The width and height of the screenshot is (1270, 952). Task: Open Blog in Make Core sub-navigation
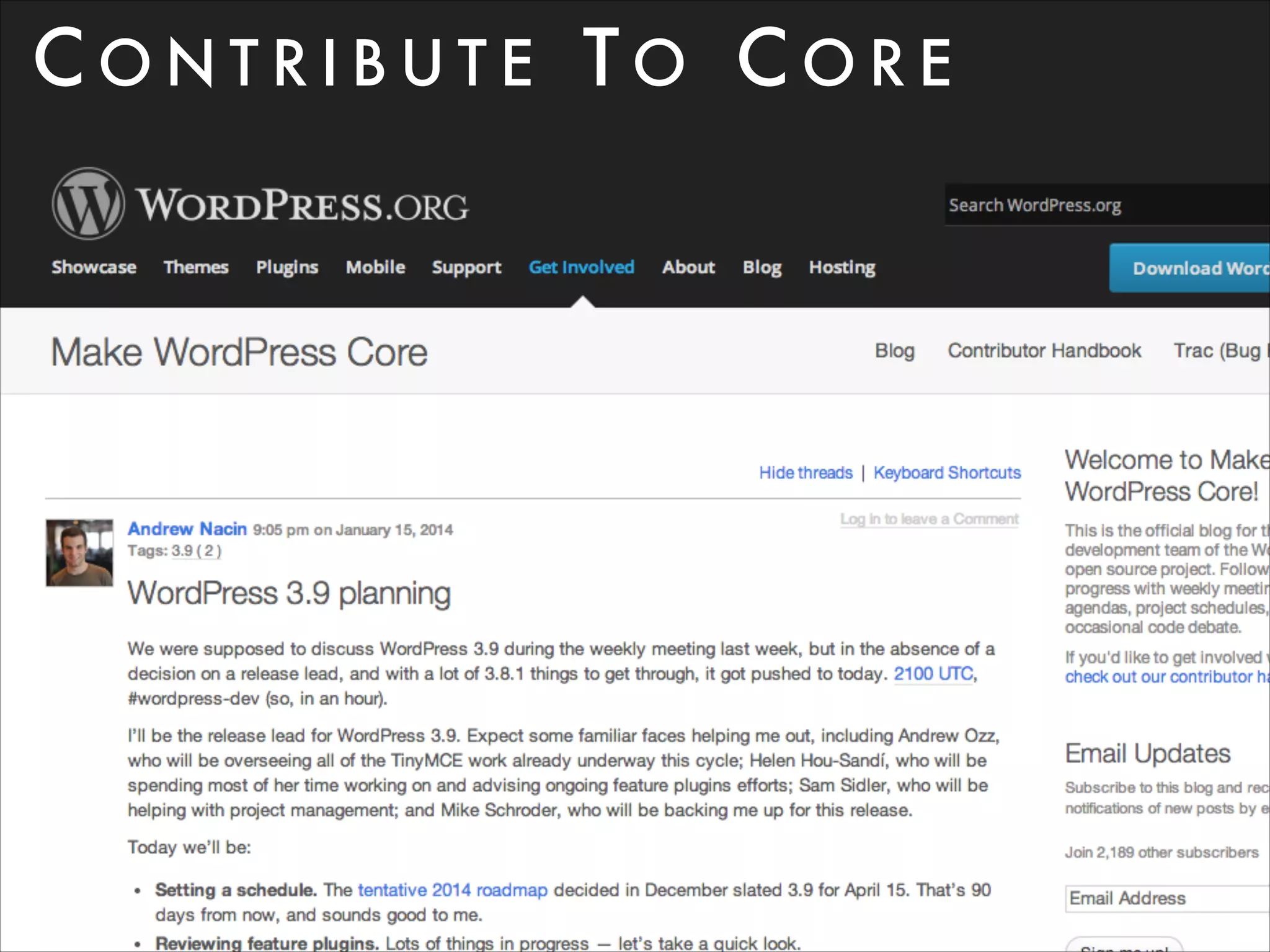[895, 351]
